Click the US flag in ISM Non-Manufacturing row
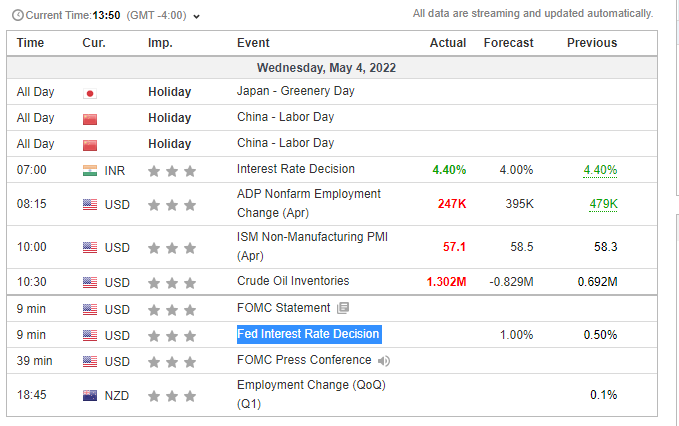Viewport: 679px width, 426px height. coord(90,248)
